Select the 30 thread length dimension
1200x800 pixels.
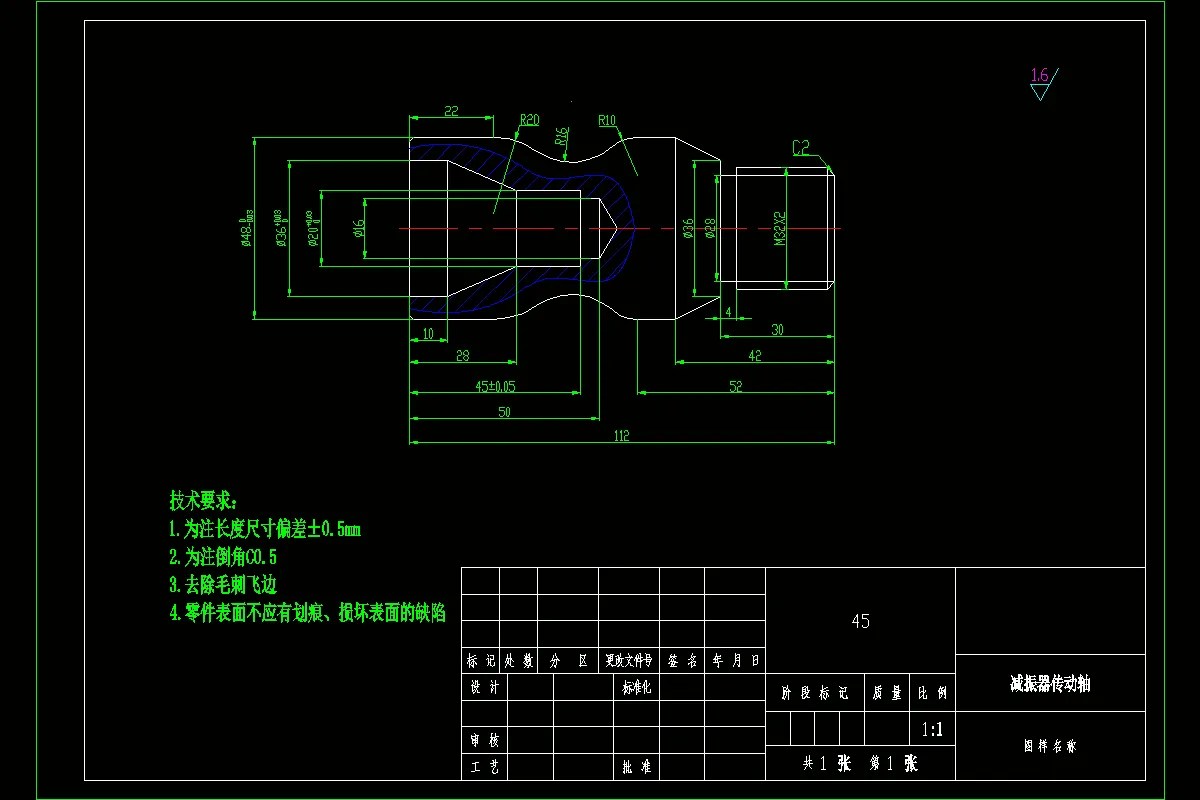[777, 329]
